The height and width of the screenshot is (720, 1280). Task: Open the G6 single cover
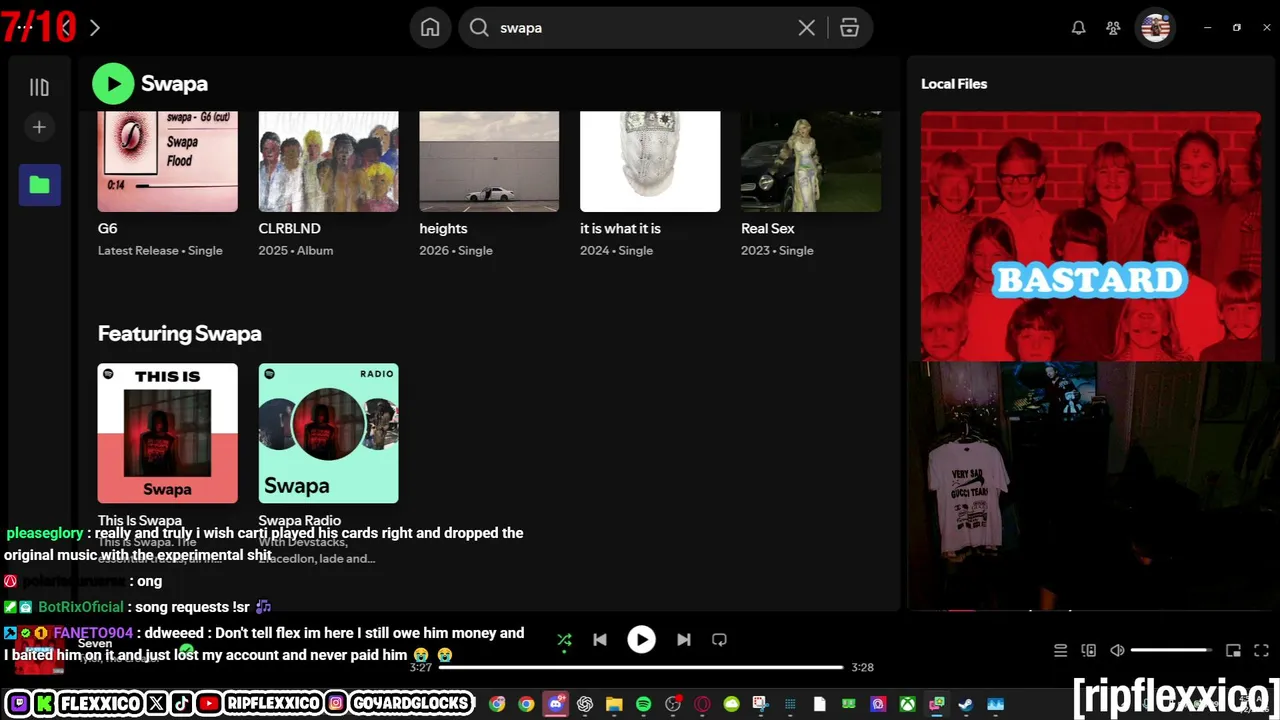168,161
